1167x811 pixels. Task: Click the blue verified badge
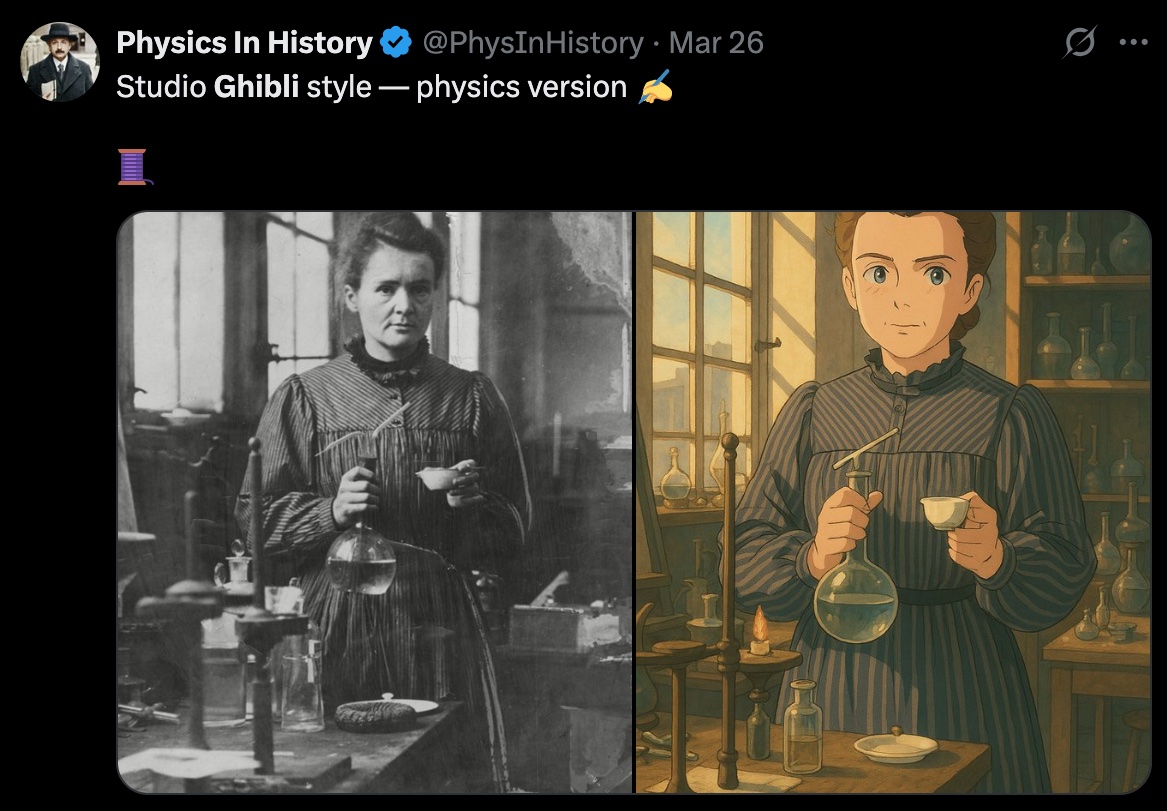tap(396, 42)
